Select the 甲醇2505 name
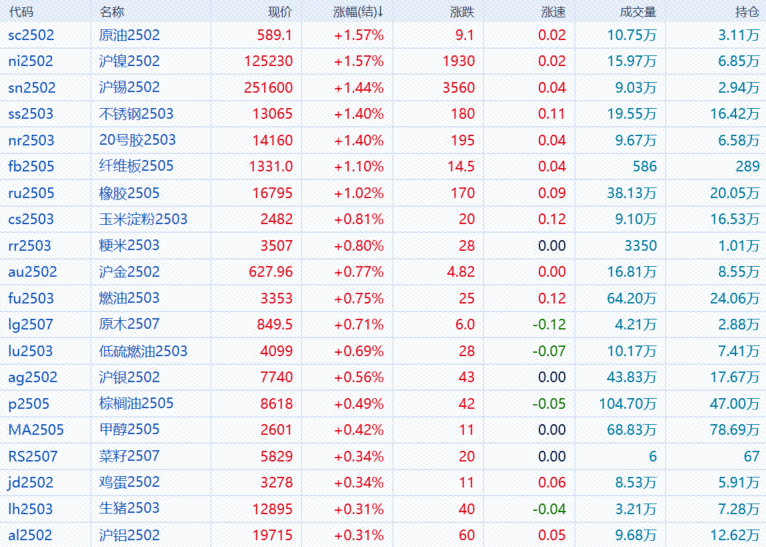 point(129,430)
